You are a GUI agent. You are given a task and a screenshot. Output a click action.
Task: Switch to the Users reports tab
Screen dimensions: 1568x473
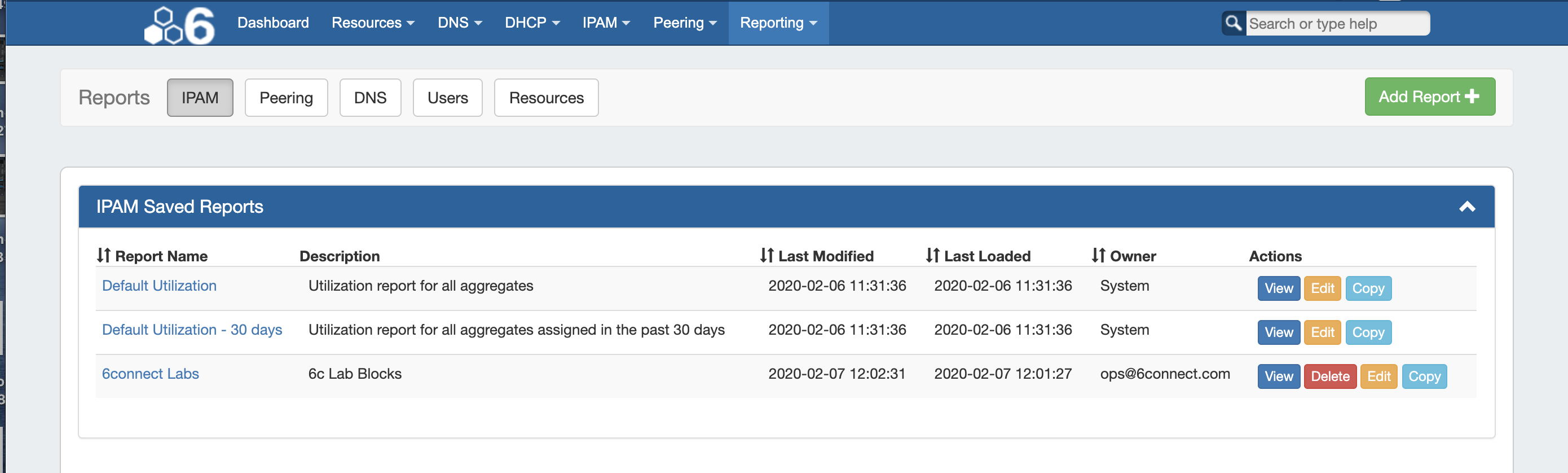coord(447,98)
